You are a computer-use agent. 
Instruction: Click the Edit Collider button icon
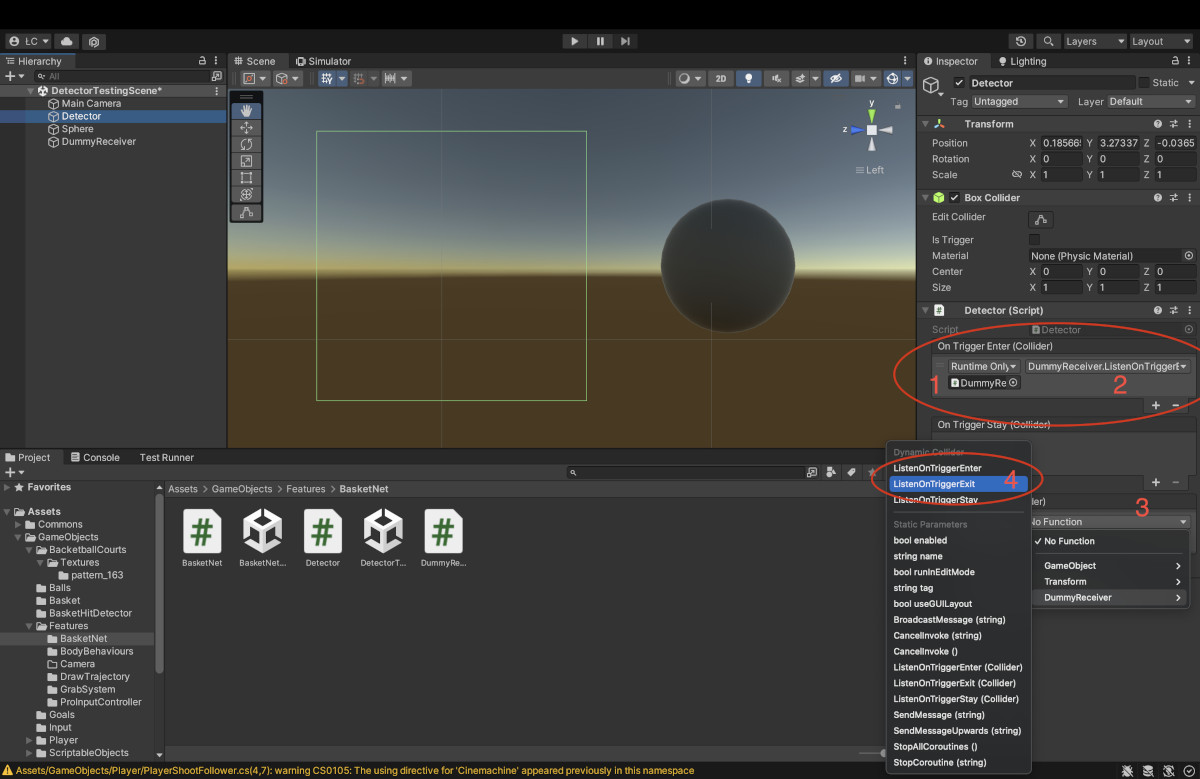click(1041, 219)
